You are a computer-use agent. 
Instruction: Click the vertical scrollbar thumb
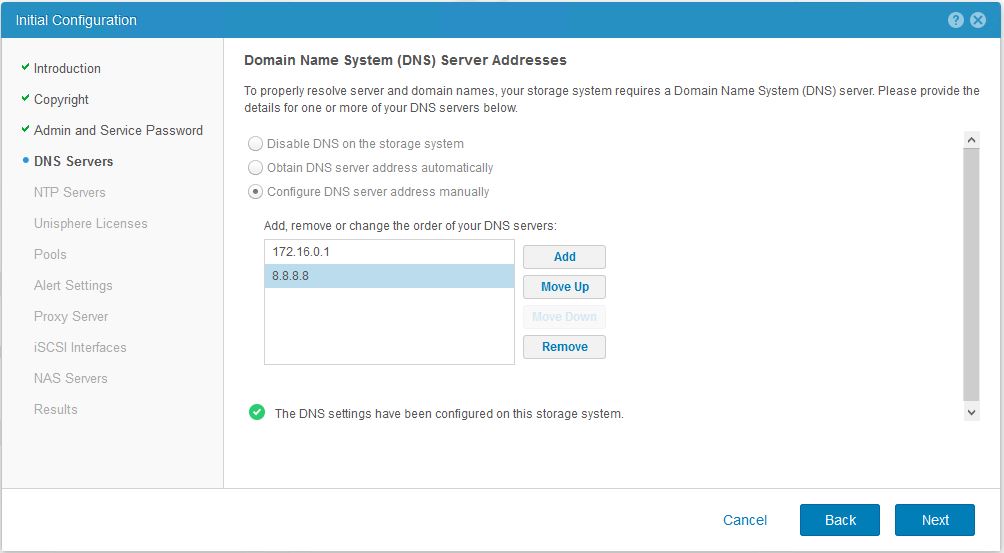pyautogui.click(x=971, y=275)
